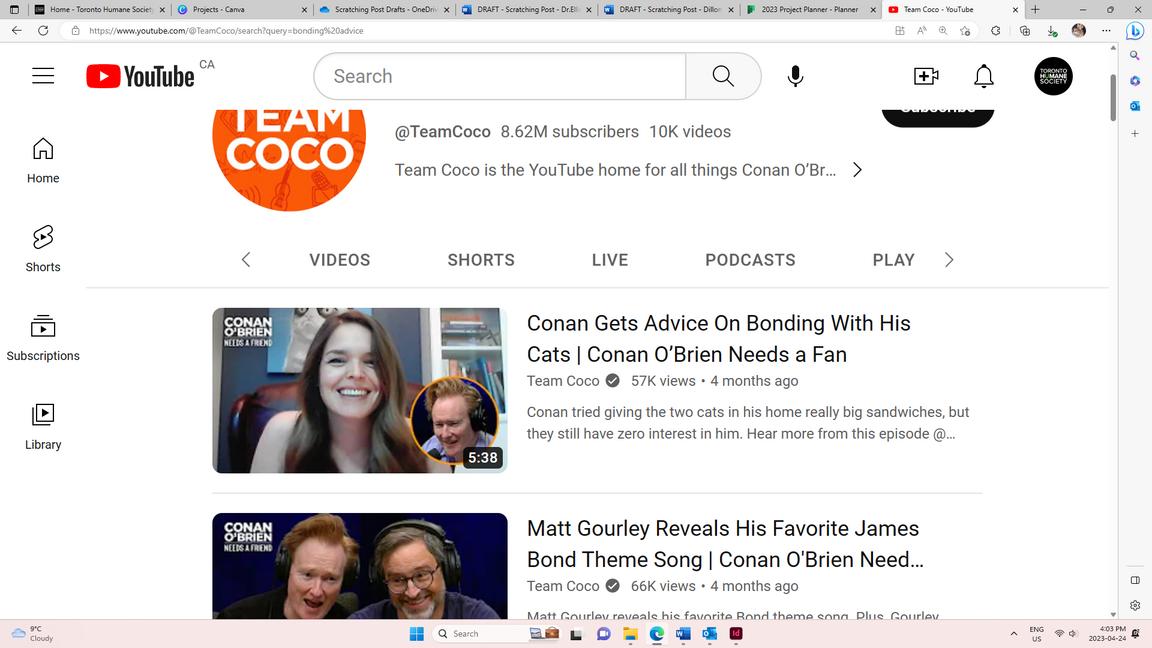The width and height of the screenshot is (1152, 648).
Task: Open the Create video icon
Action: point(926,76)
